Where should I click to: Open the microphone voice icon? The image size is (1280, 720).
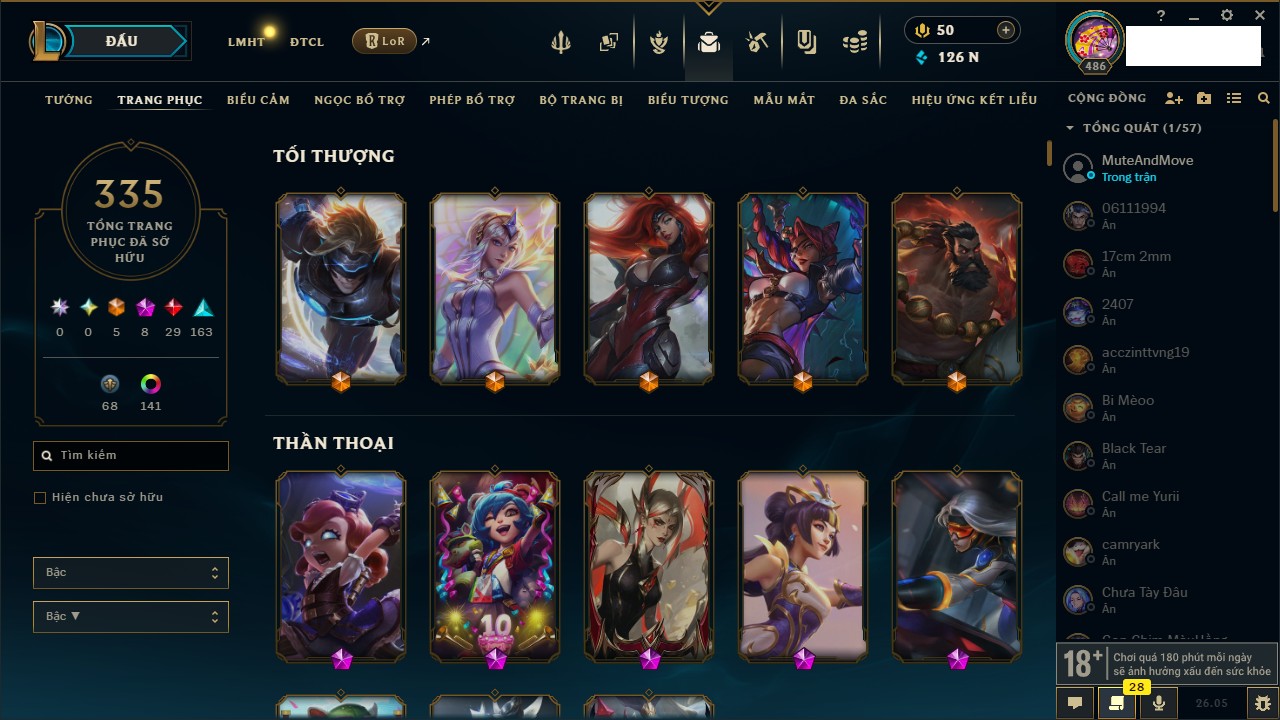[1159, 703]
